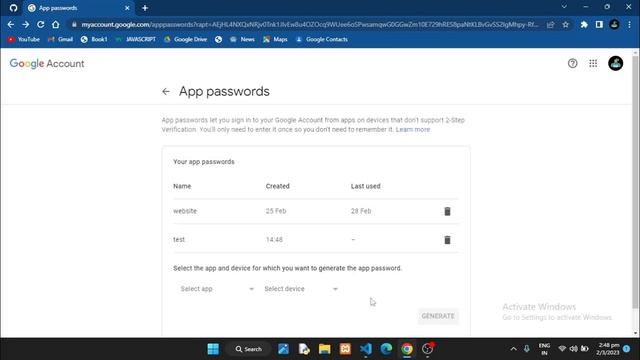Open the ENG IN language switcher
This screenshot has width=640, height=360.
pyautogui.click(x=544, y=349)
